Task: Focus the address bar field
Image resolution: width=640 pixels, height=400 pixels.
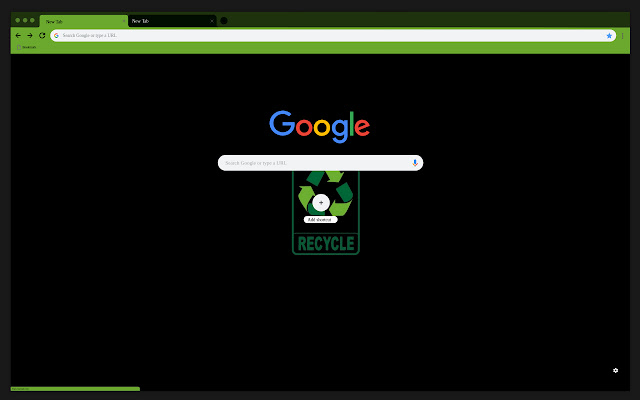Action: (333, 36)
